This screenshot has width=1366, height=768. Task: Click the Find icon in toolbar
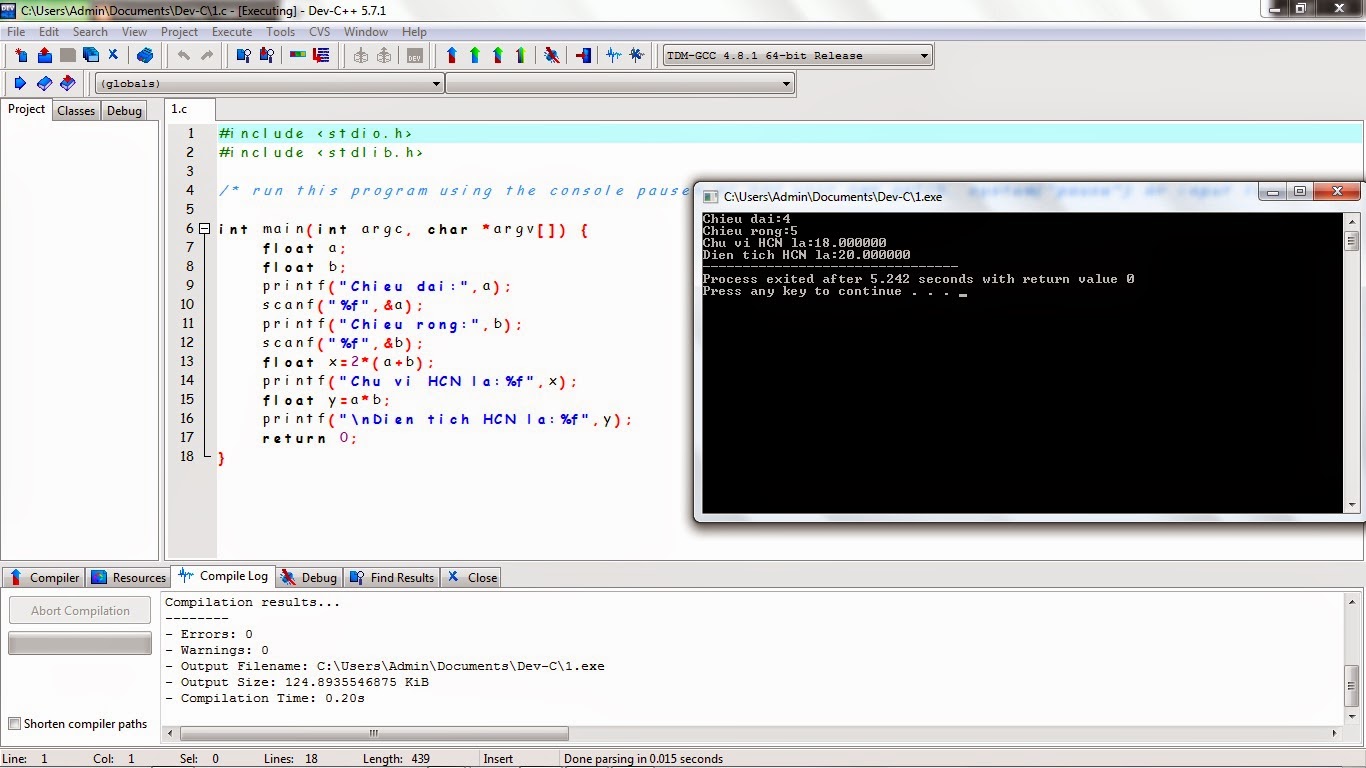[x=243, y=56]
